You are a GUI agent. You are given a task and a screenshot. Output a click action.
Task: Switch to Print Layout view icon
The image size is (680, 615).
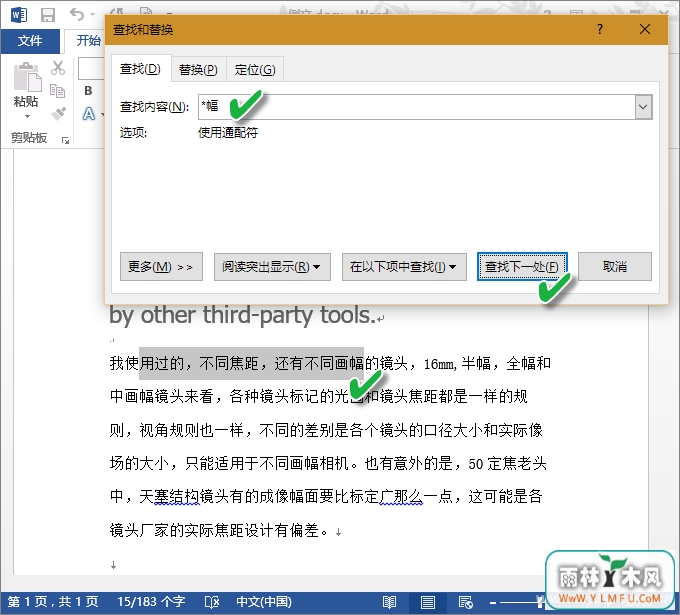pyautogui.click(x=428, y=602)
